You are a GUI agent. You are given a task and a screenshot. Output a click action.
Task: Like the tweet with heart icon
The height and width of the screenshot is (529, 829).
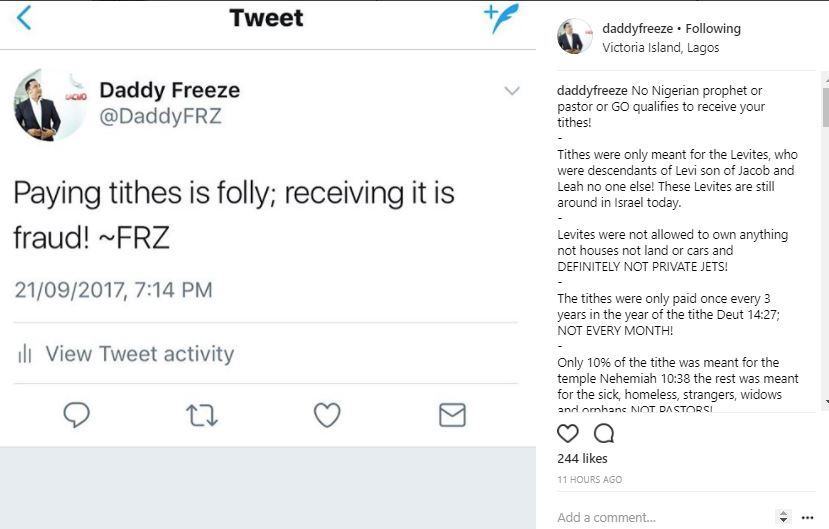pos(327,414)
